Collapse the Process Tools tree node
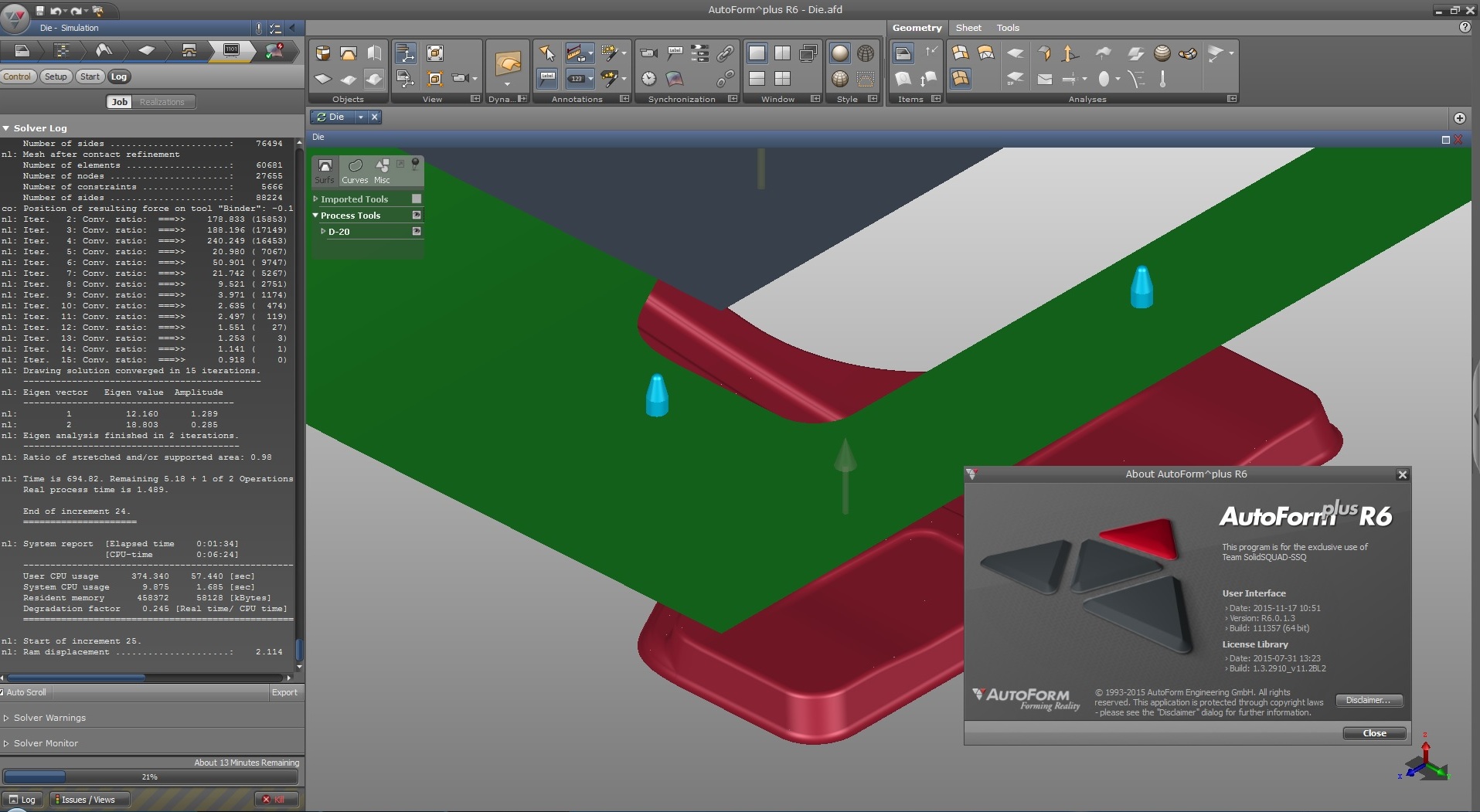 pyautogui.click(x=315, y=215)
